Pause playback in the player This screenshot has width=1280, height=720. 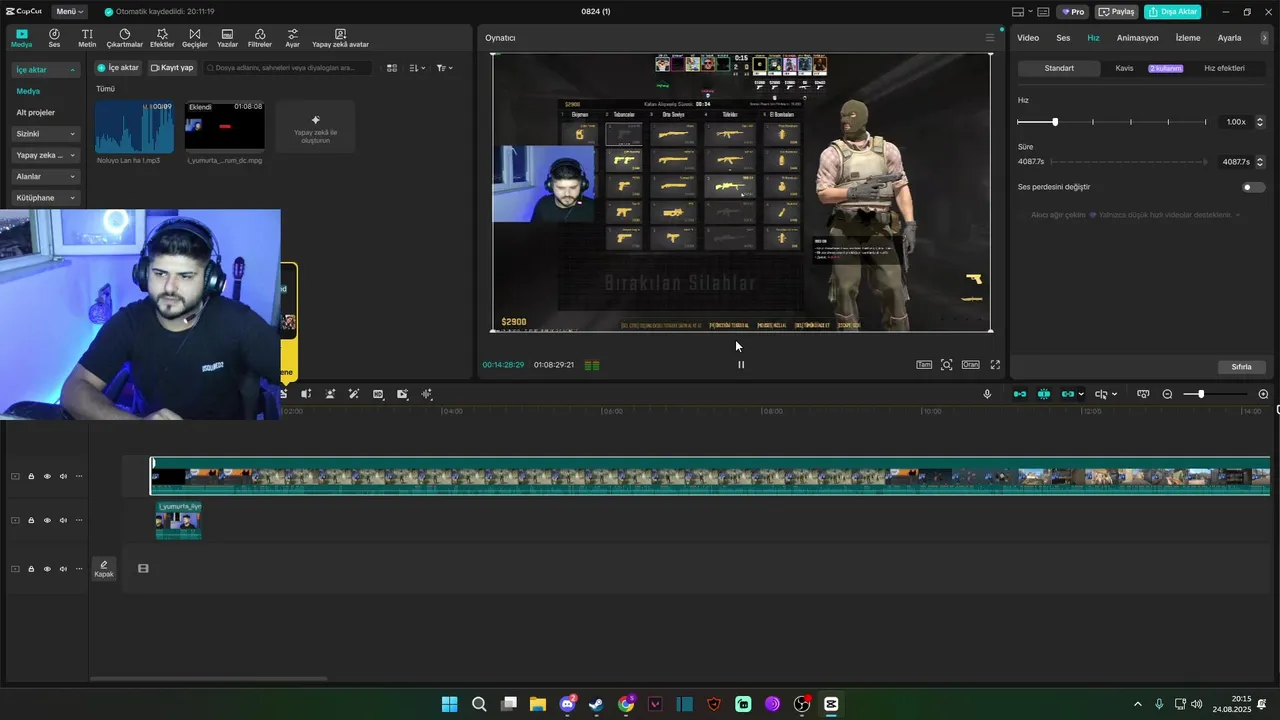coord(741,365)
